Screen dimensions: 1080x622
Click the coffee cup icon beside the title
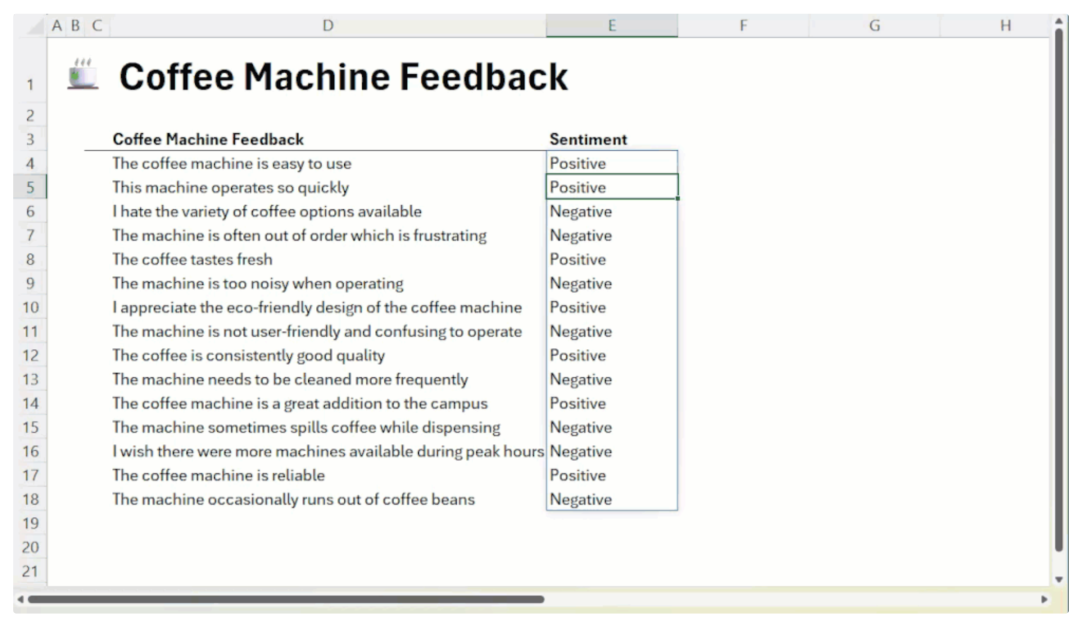tap(83, 74)
